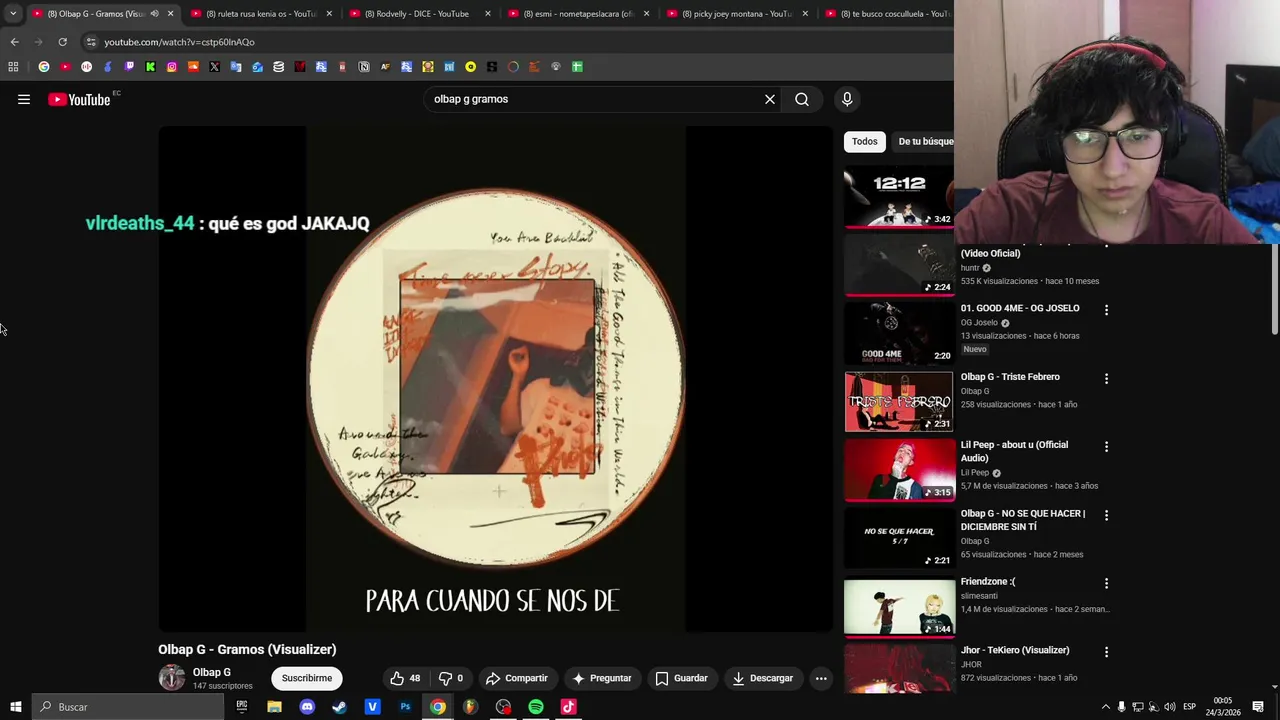Open the Triste Febrero thumbnail

899,402
